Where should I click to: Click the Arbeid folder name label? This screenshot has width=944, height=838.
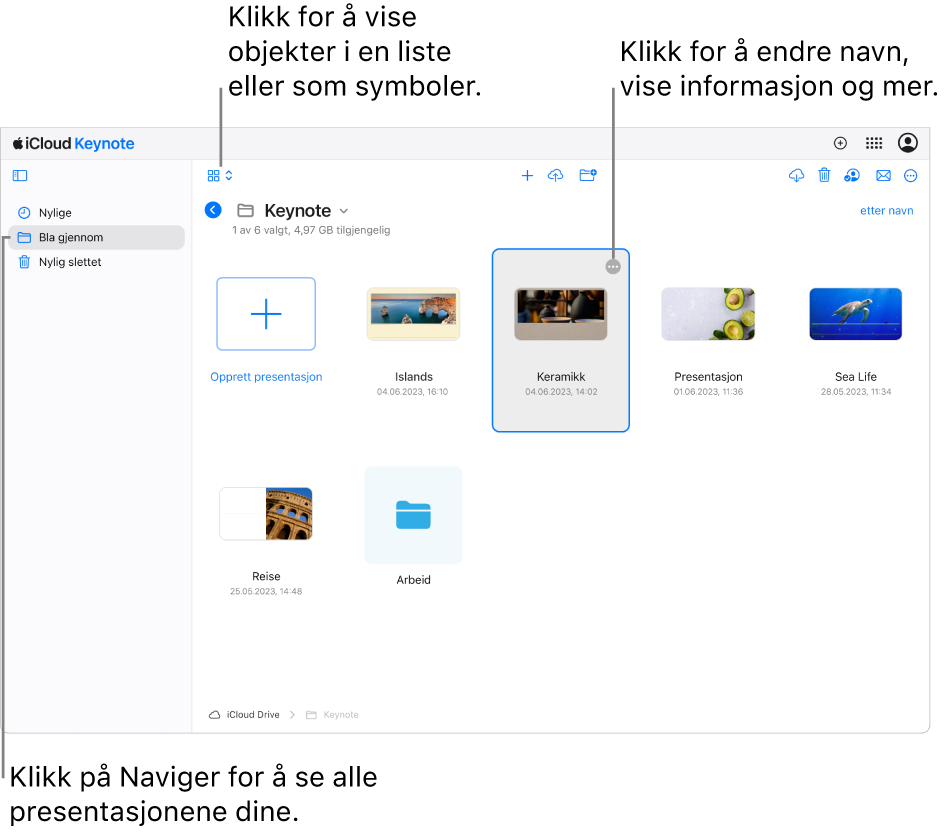point(414,580)
